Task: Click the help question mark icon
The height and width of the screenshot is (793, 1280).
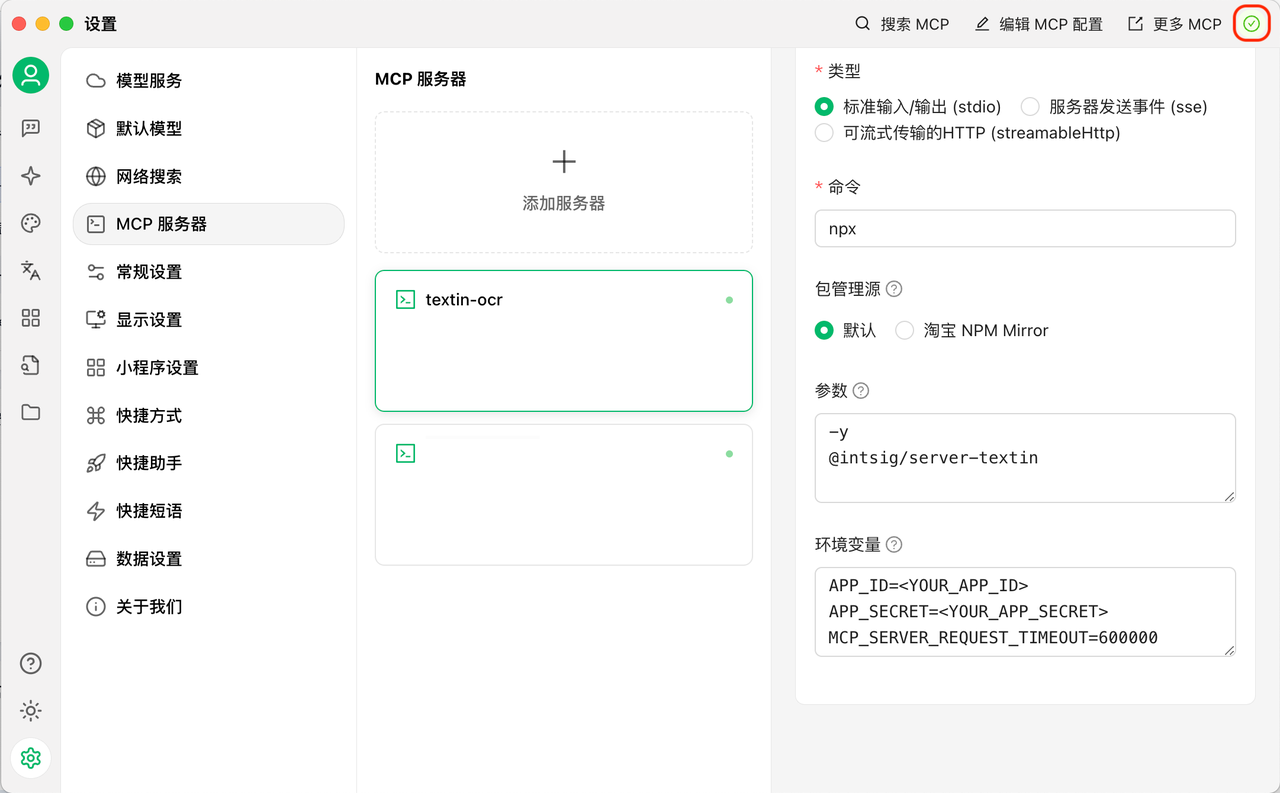Action: tap(30, 663)
